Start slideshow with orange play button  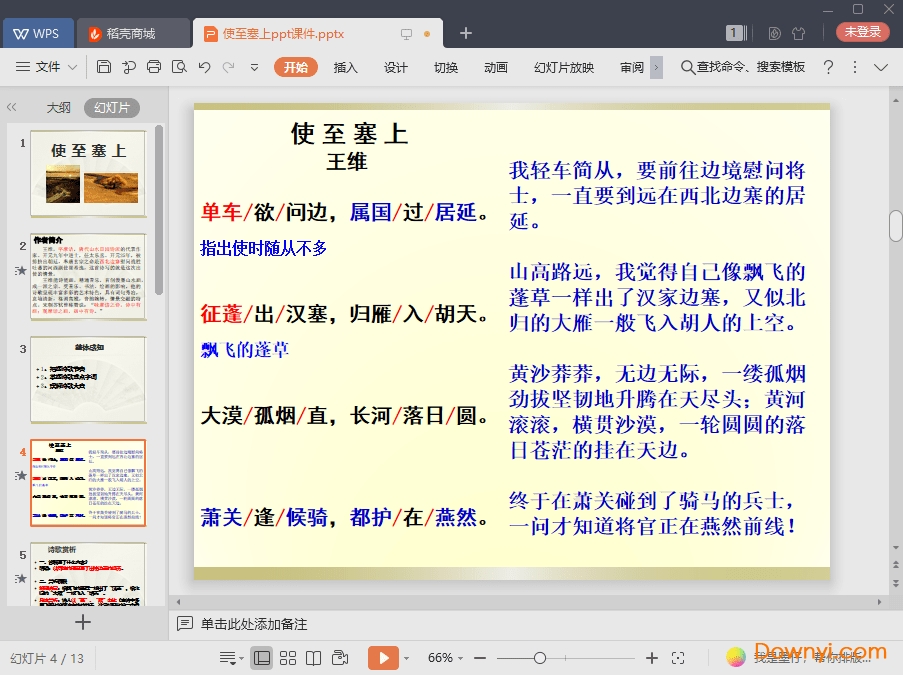point(382,658)
